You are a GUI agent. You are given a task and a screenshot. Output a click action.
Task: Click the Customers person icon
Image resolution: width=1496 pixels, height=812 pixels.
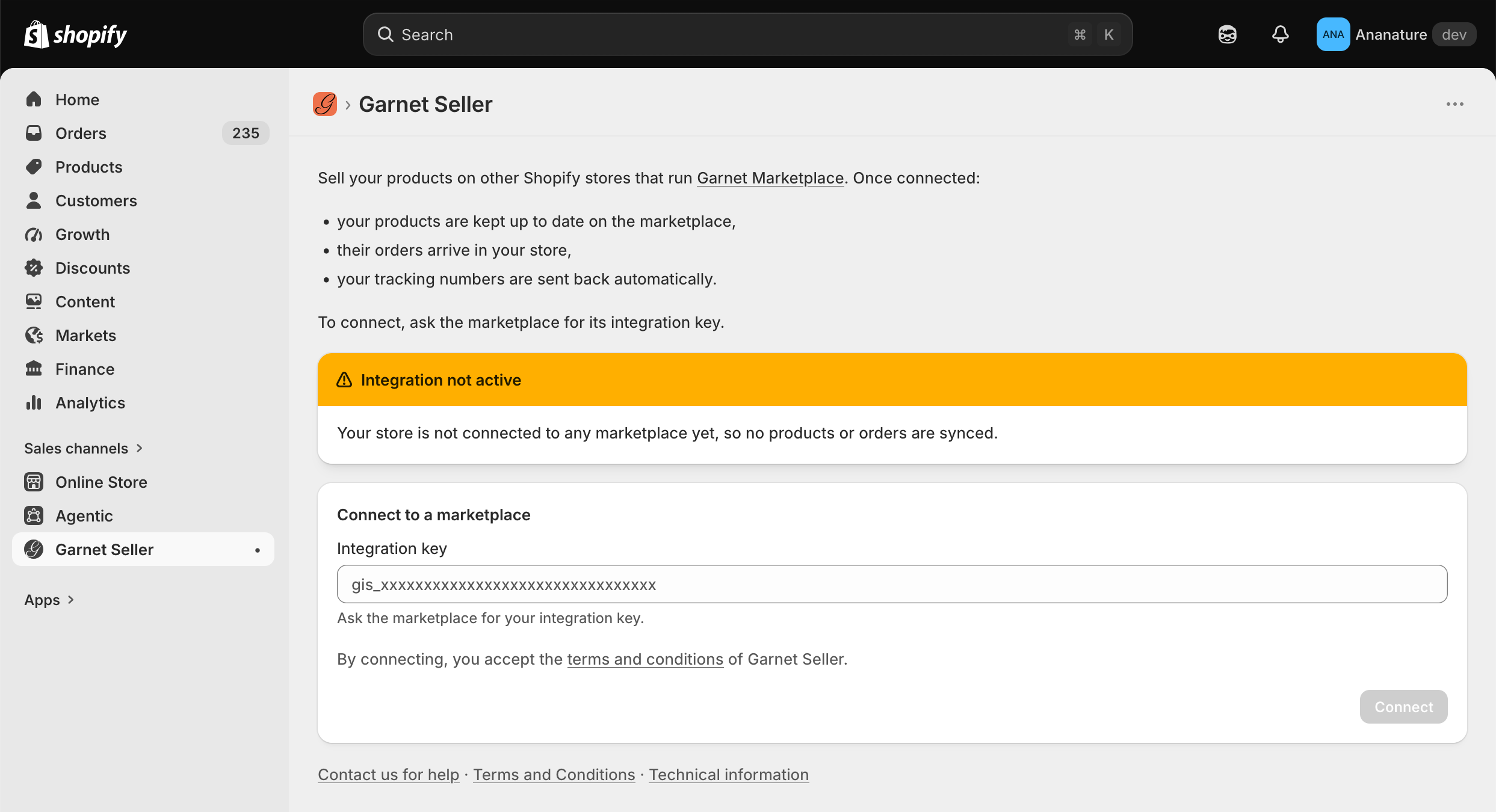pyautogui.click(x=34, y=200)
